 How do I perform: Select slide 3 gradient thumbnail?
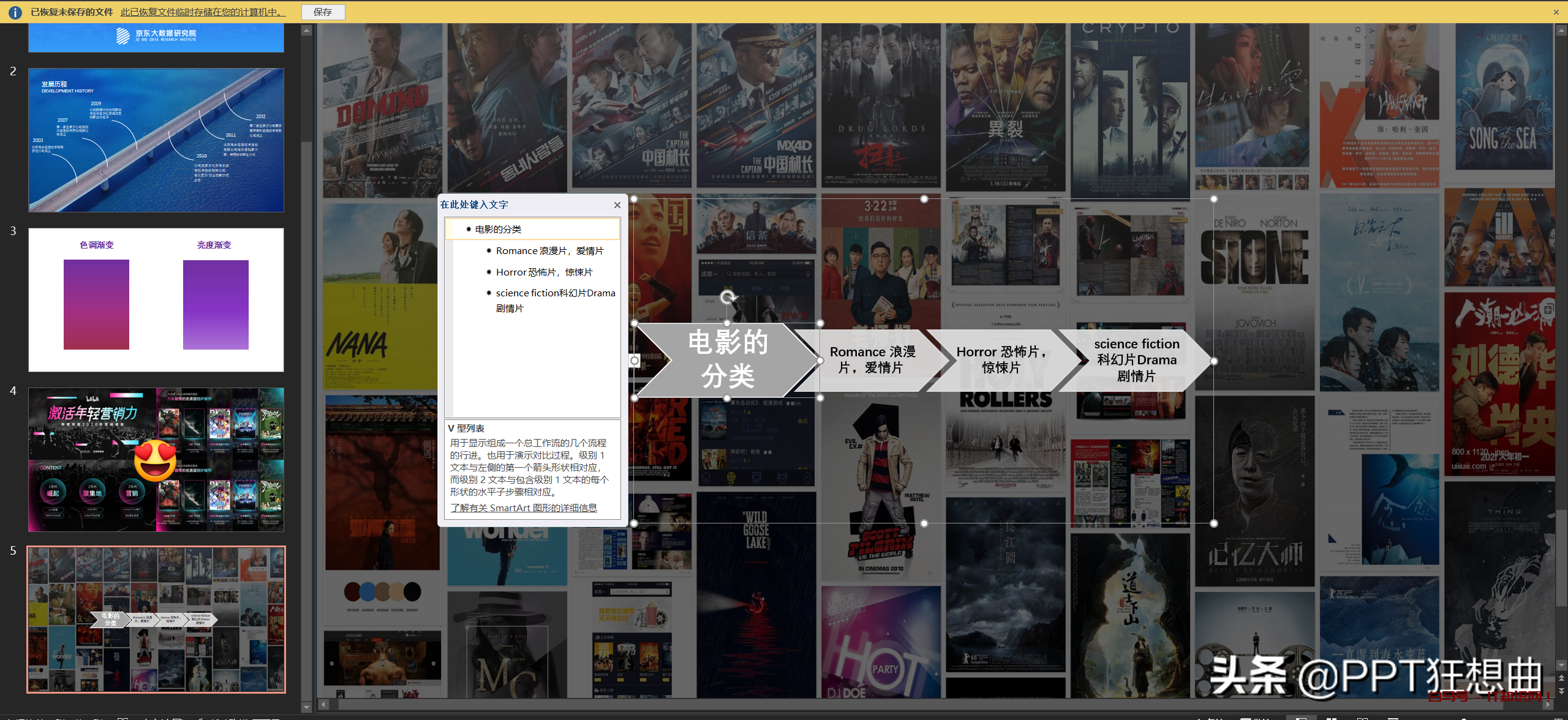tap(156, 300)
